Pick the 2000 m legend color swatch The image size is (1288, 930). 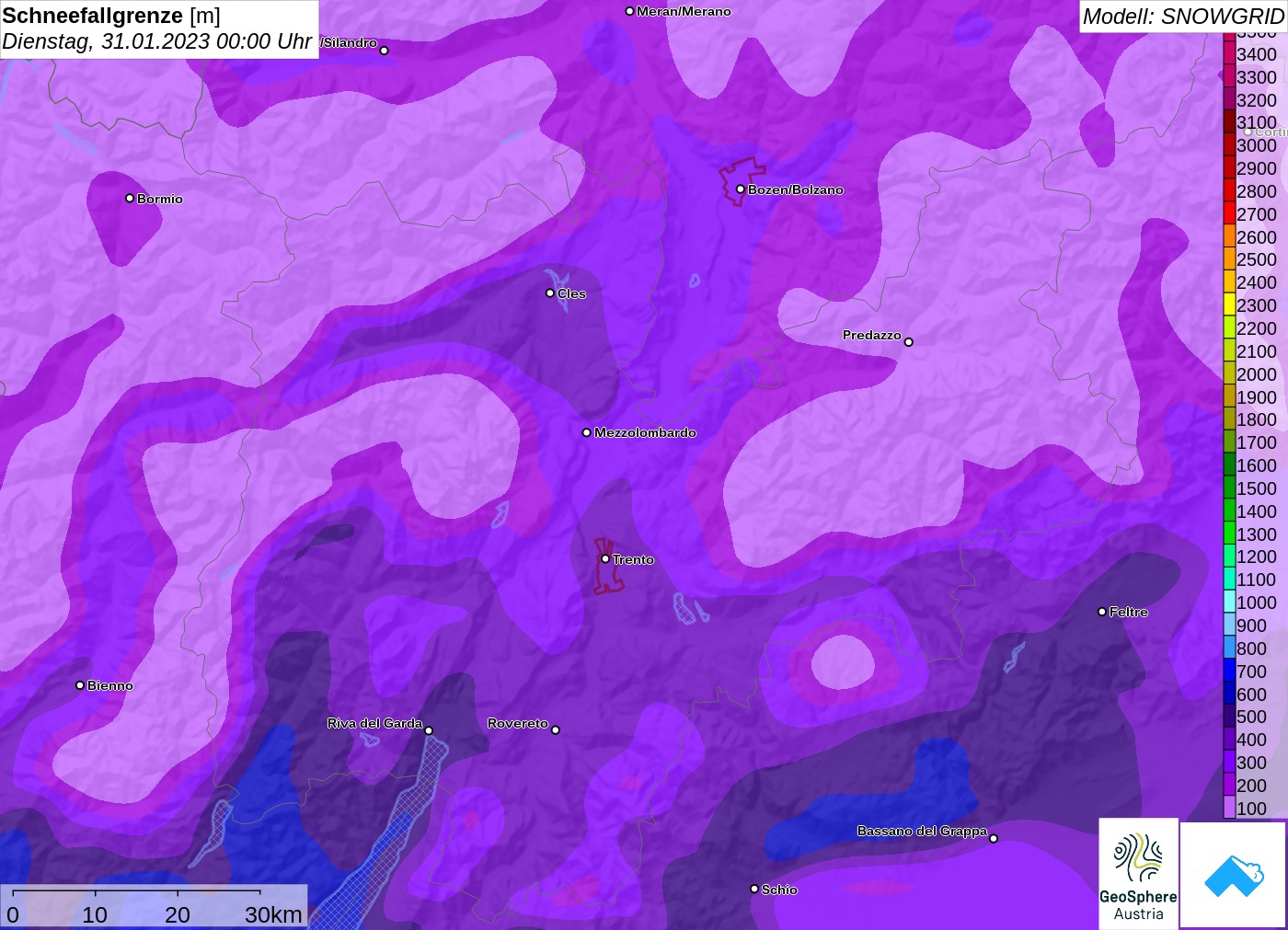tap(1229, 374)
